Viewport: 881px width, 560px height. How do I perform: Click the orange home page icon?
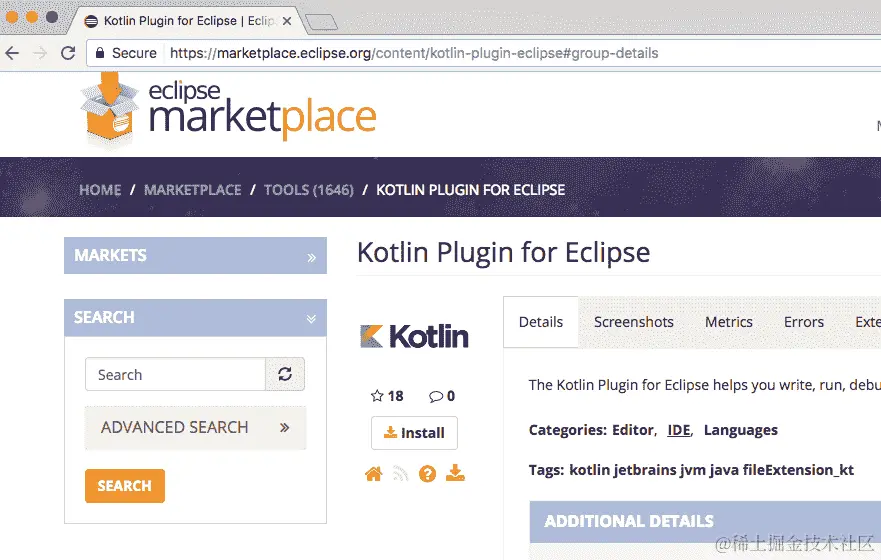point(374,474)
